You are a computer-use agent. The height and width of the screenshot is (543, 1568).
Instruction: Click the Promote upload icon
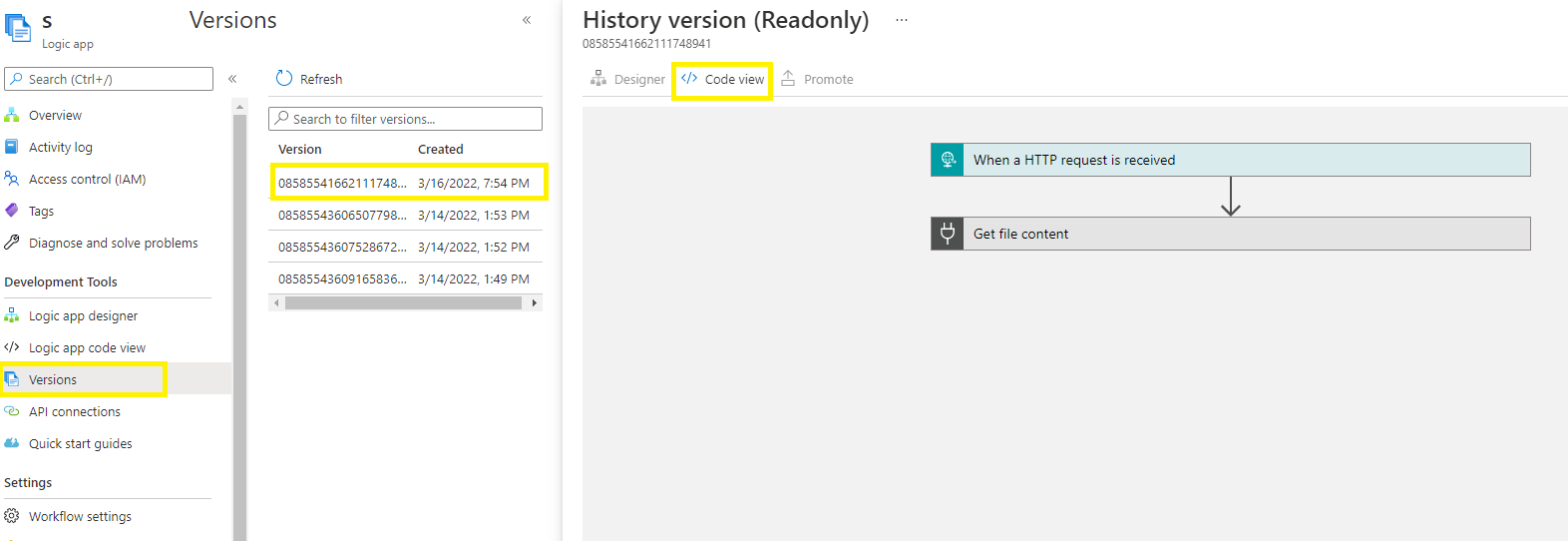coord(788,78)
